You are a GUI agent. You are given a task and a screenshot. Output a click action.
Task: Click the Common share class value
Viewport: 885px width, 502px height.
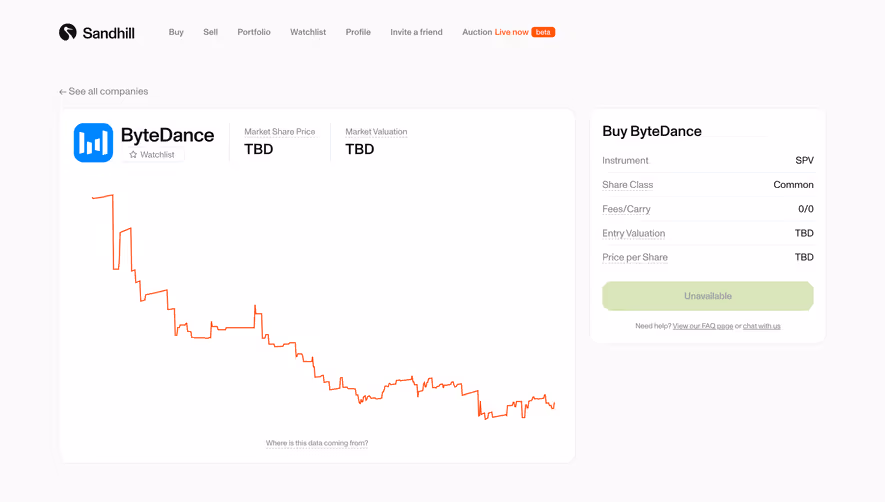click(794, 185)
